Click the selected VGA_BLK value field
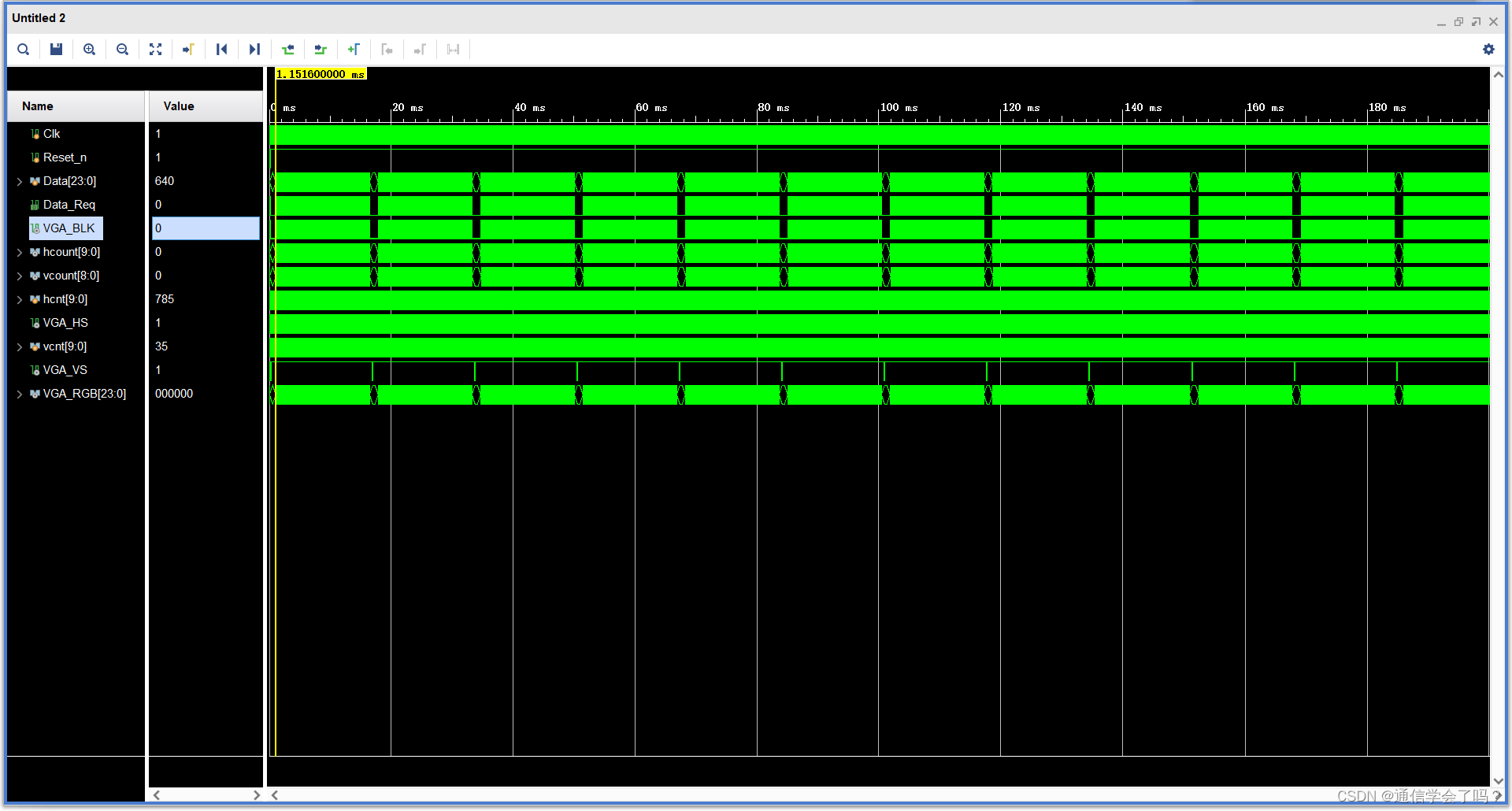 click(x=206, y=228)
